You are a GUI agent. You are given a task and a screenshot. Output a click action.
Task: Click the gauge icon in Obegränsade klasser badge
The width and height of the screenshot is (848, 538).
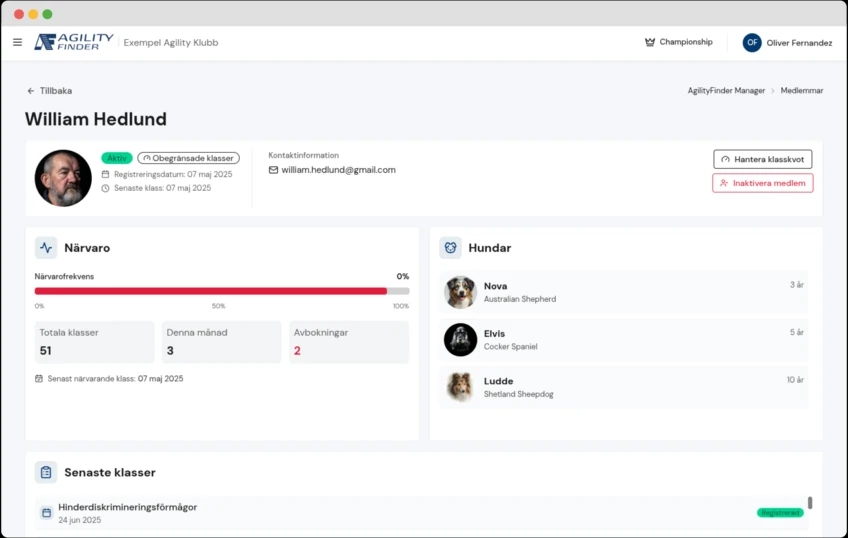click(147, 158)
